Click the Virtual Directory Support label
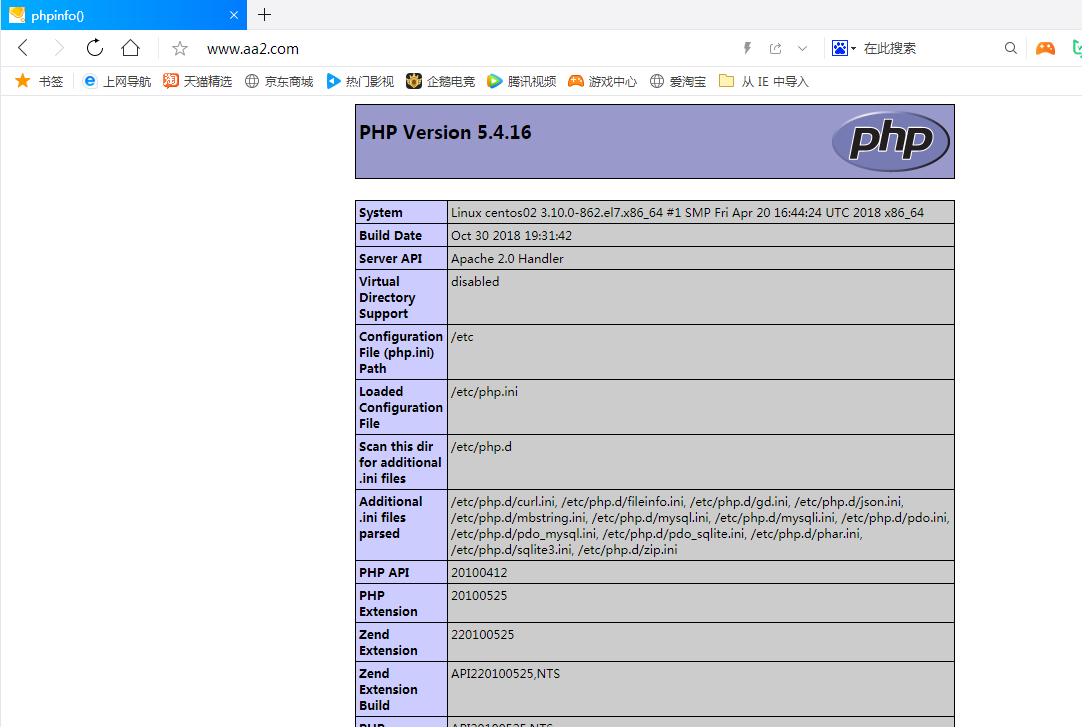Viewport: 1082px width, 727px height. 387,297
